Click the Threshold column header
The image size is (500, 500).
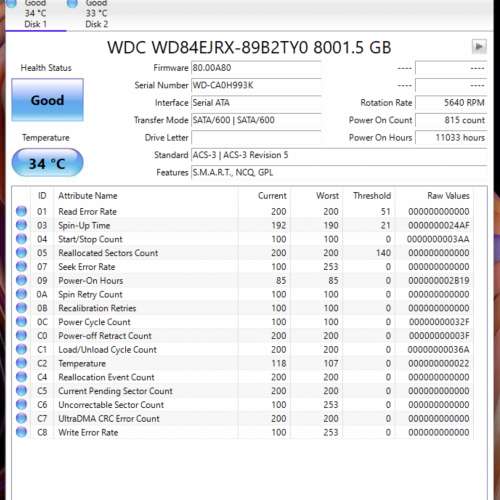[372, 196]
